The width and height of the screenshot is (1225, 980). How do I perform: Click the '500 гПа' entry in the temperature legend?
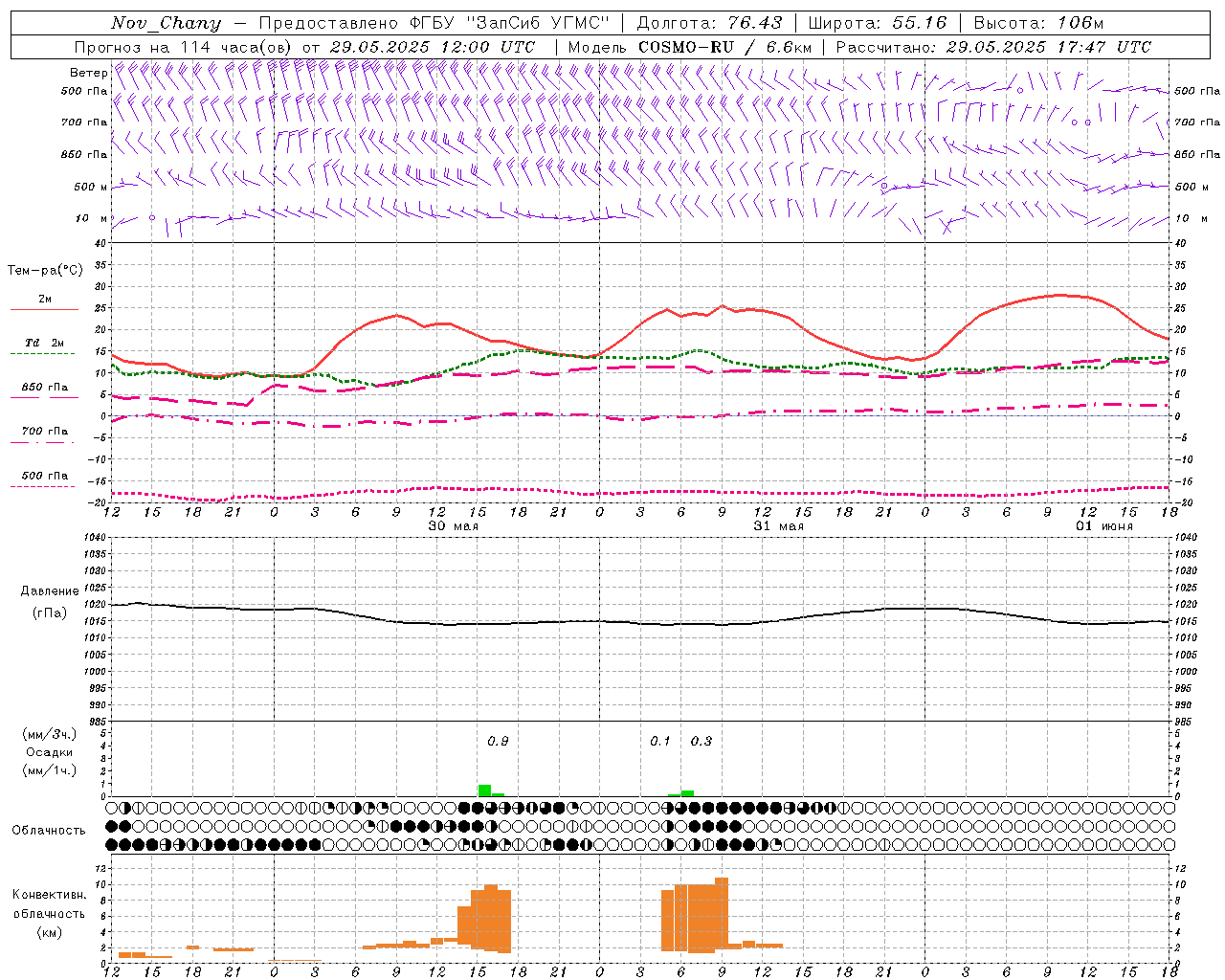pyautogui.click(x=44, y=476)
